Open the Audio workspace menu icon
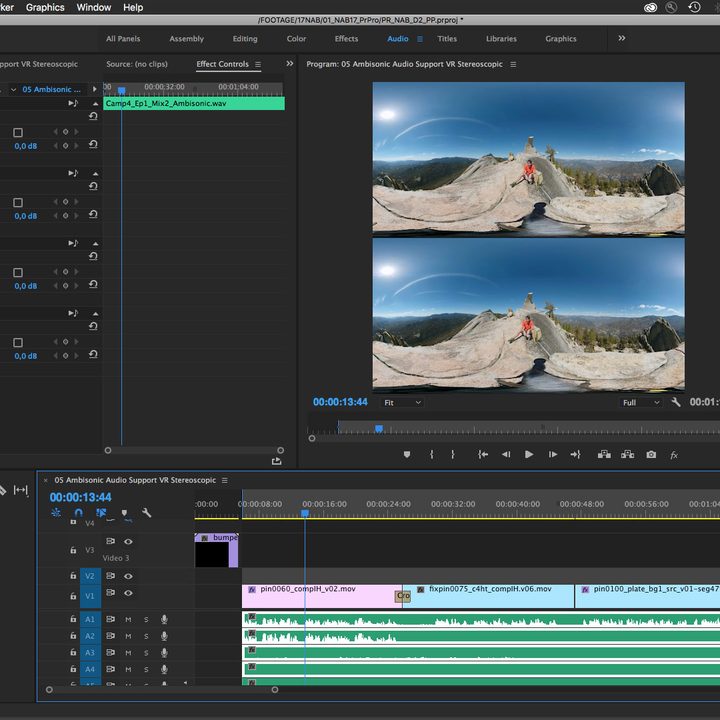 coord(420,39)
